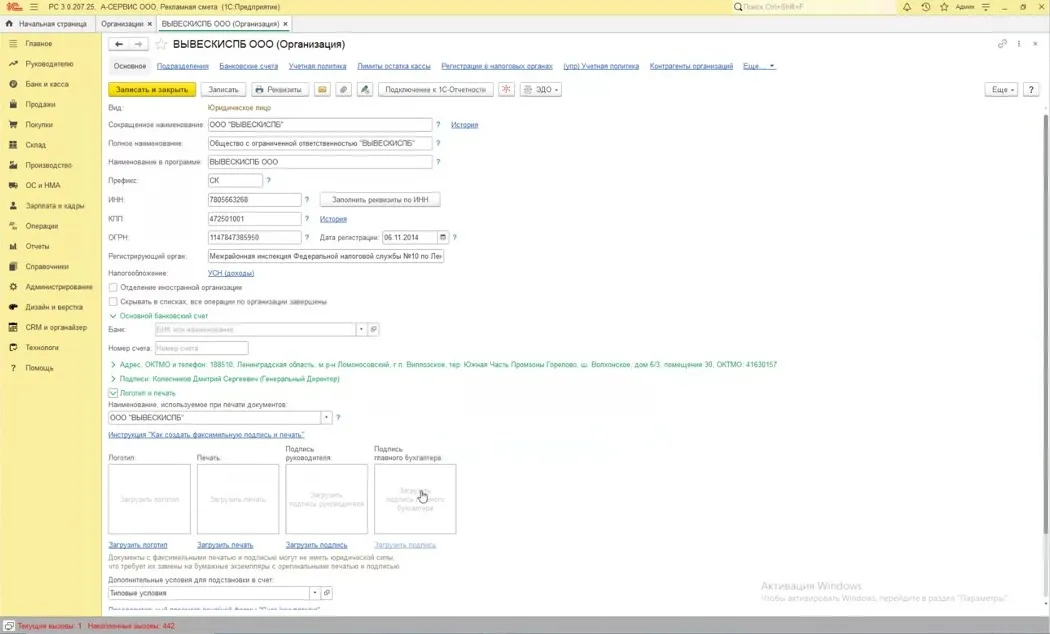Click the envelope icon in form toolbar
The image size is (1050, 634).
tap(322, 90)
